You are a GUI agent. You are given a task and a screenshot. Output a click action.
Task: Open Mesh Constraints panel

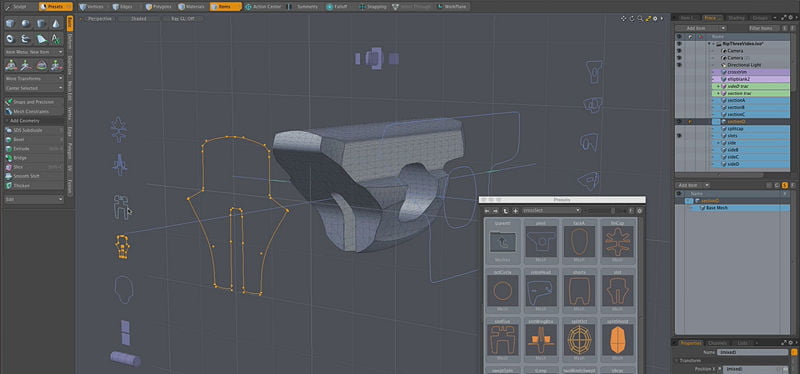tap(34, 111)
